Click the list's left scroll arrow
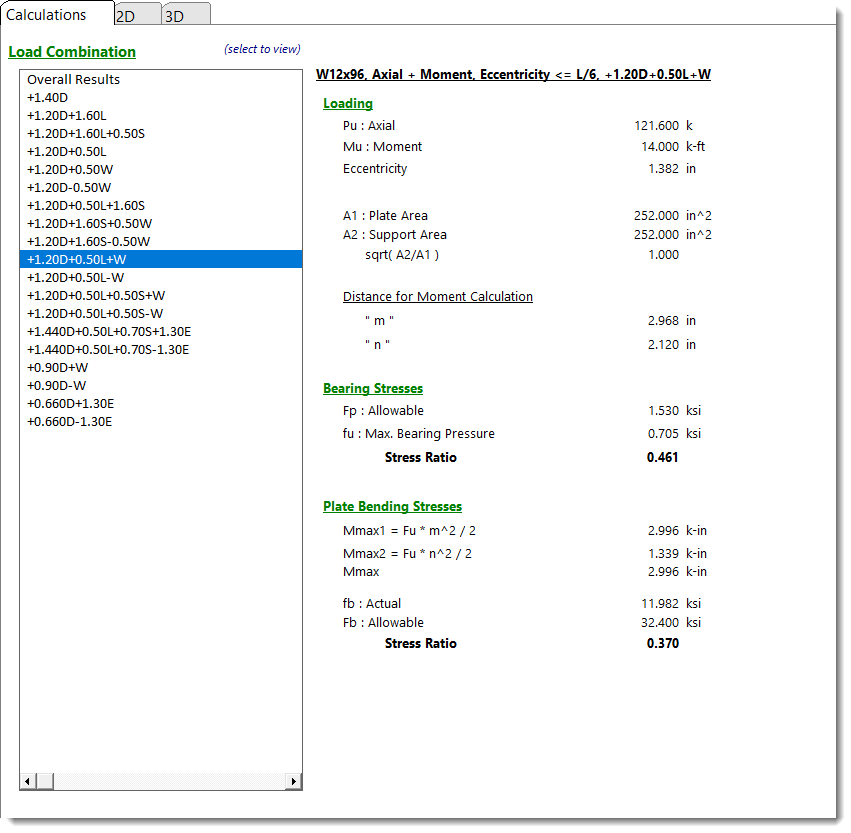 click(28, 781)
